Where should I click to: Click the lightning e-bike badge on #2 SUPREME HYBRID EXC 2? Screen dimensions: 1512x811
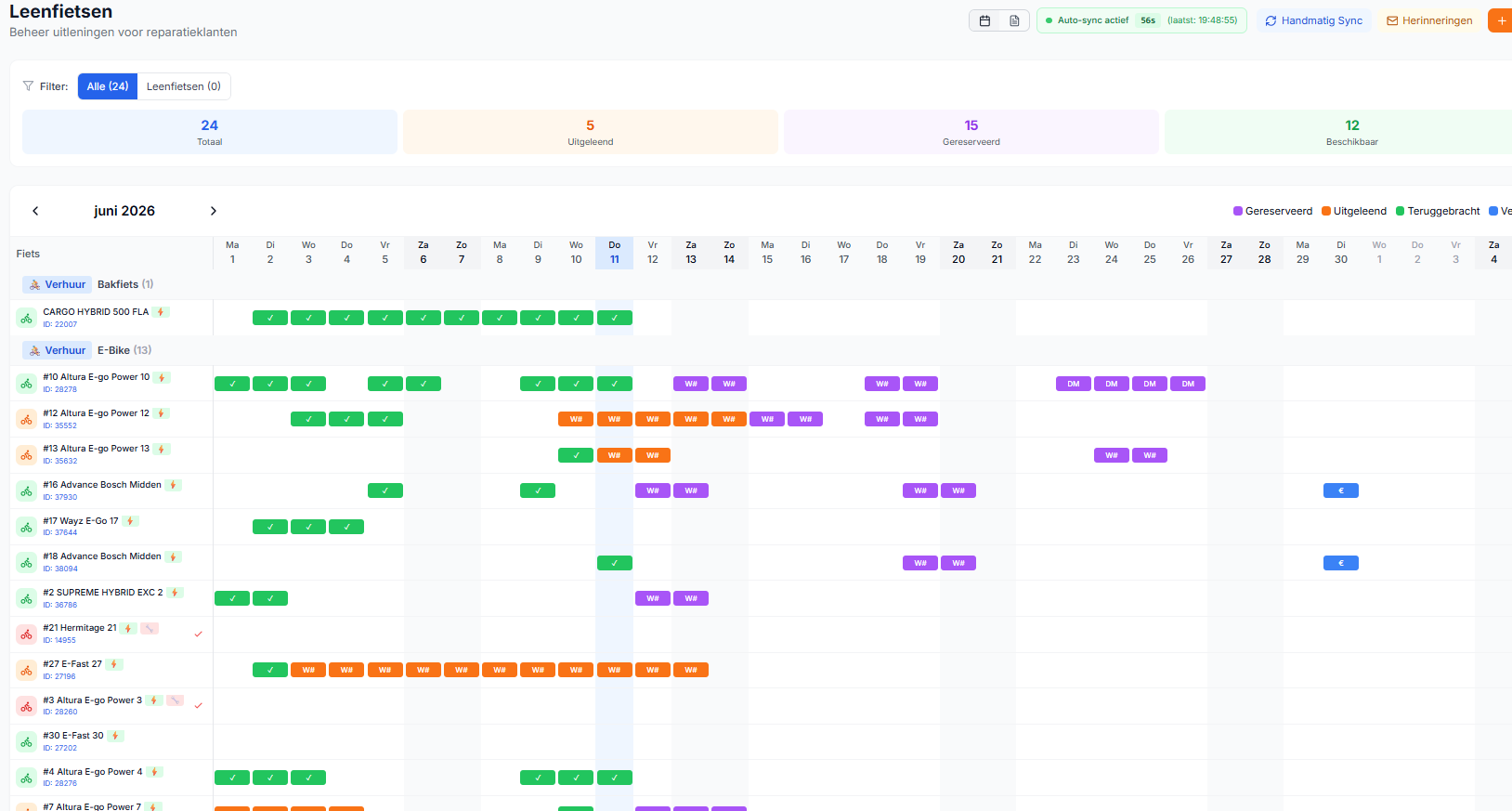[x=175, y=593]
